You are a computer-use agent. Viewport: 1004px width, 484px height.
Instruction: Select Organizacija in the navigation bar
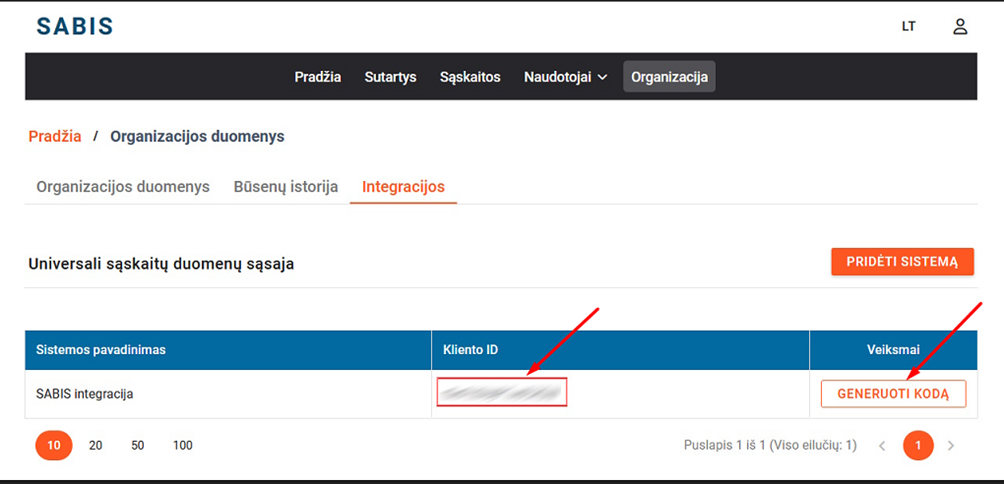point(669,77)
